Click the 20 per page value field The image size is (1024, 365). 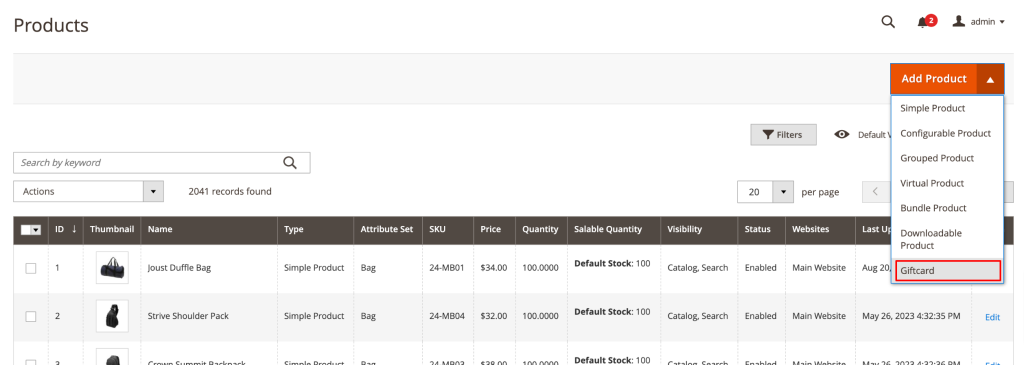pyautogui.click(x=755, y=192)
